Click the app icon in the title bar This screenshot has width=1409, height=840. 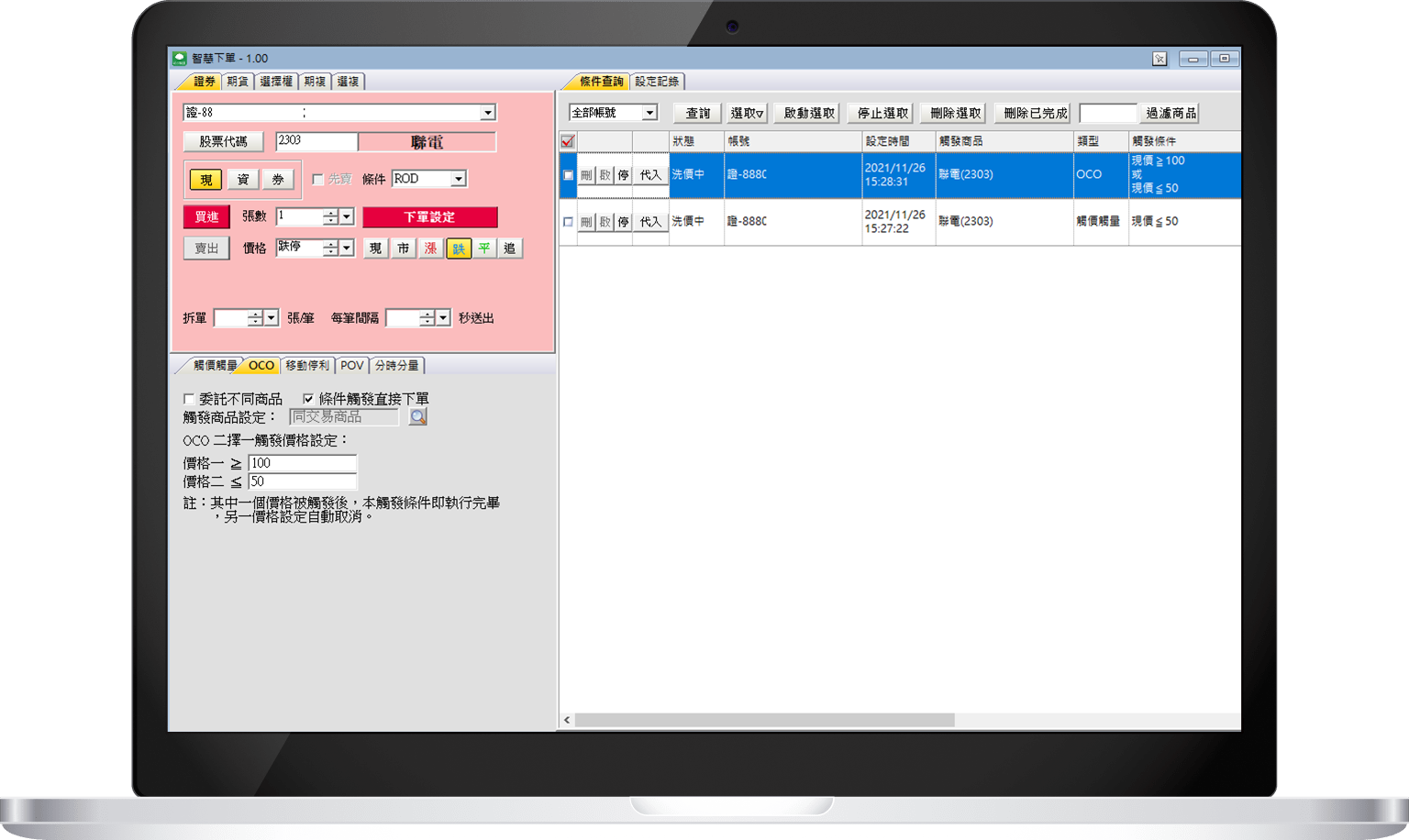pyautogui.click(x=180, y=58)
